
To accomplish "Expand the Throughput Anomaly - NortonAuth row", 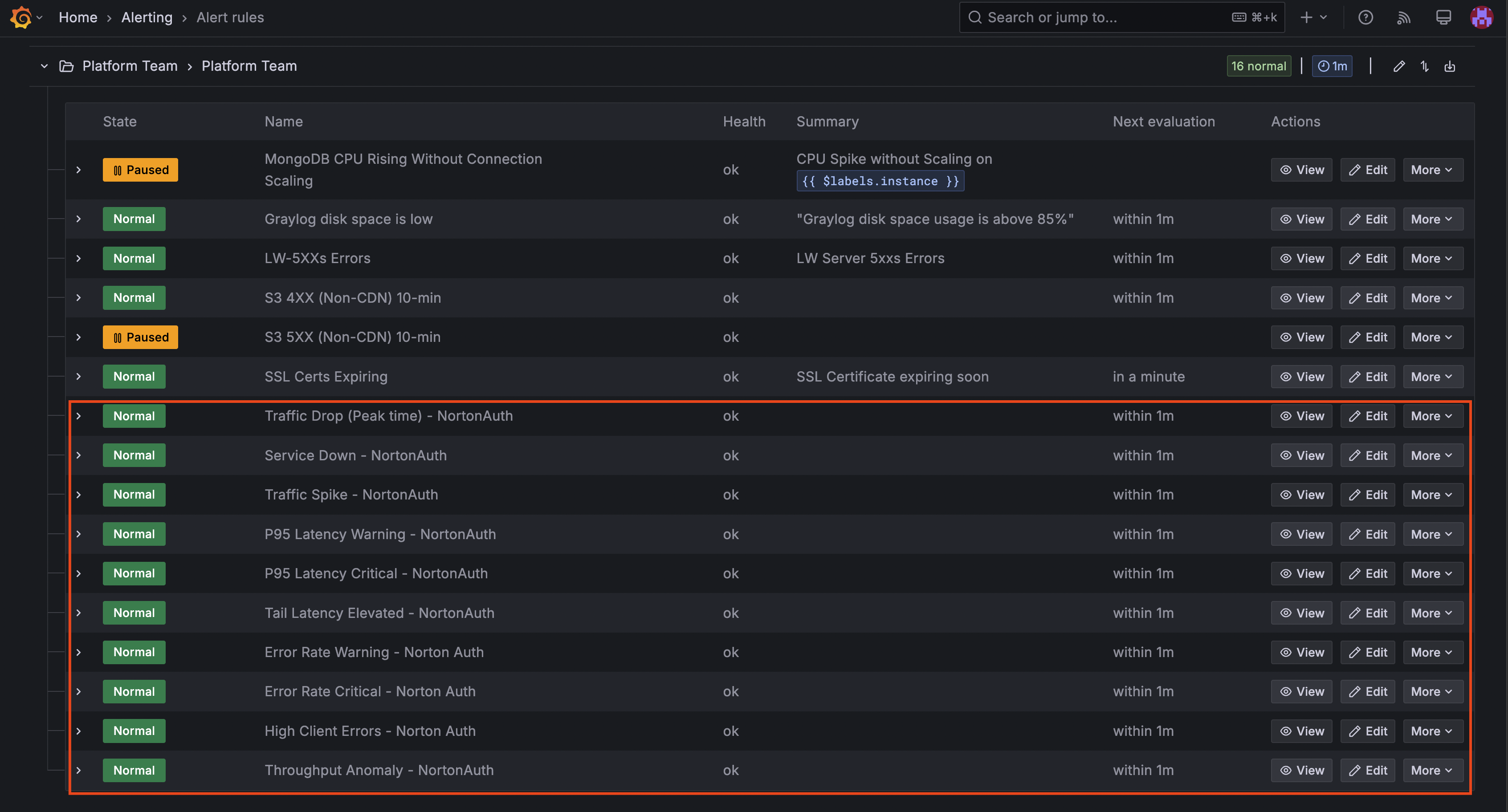I will (78, 770).
